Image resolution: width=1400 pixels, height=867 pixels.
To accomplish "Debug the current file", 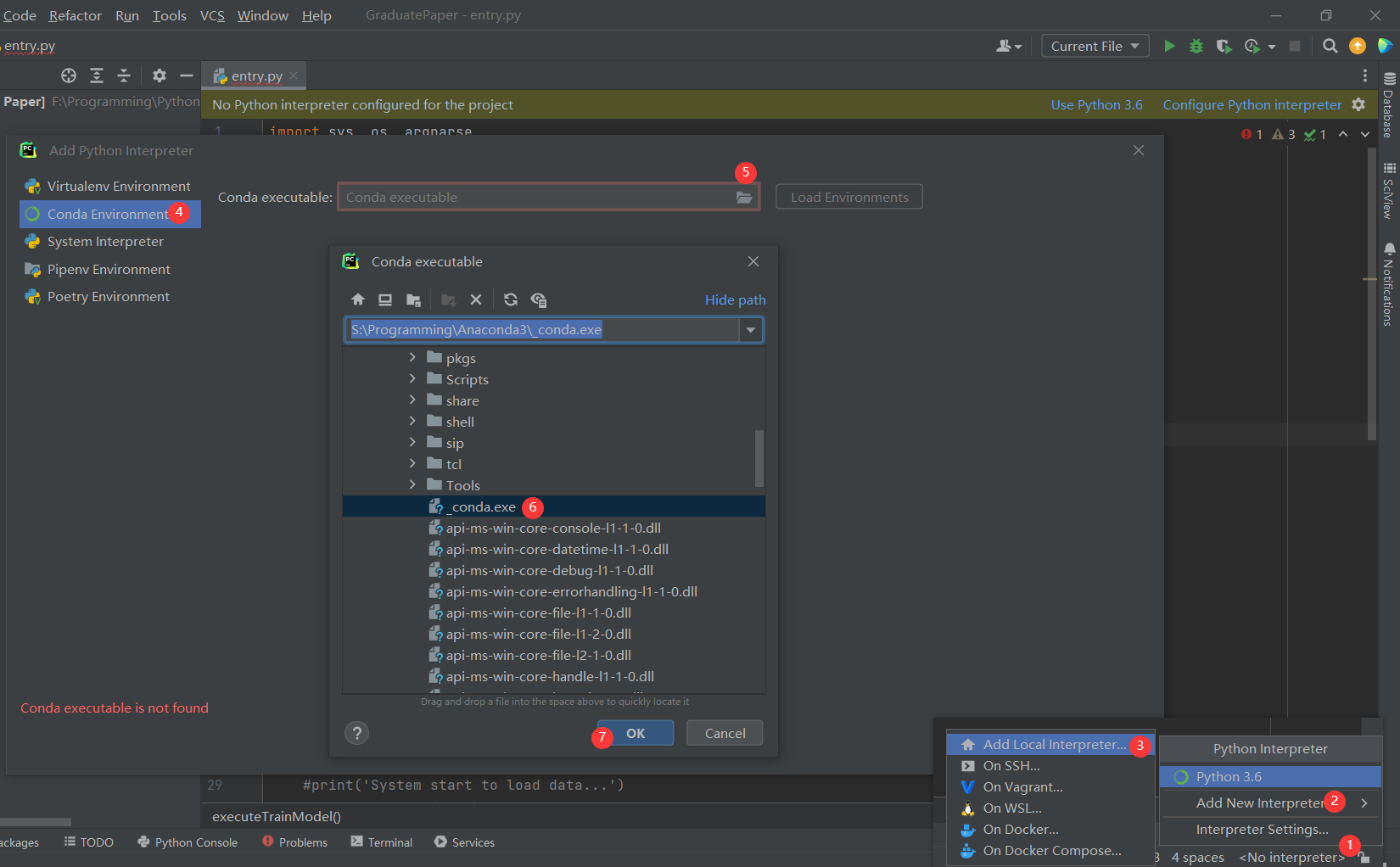I will [x=1196, y=46].
